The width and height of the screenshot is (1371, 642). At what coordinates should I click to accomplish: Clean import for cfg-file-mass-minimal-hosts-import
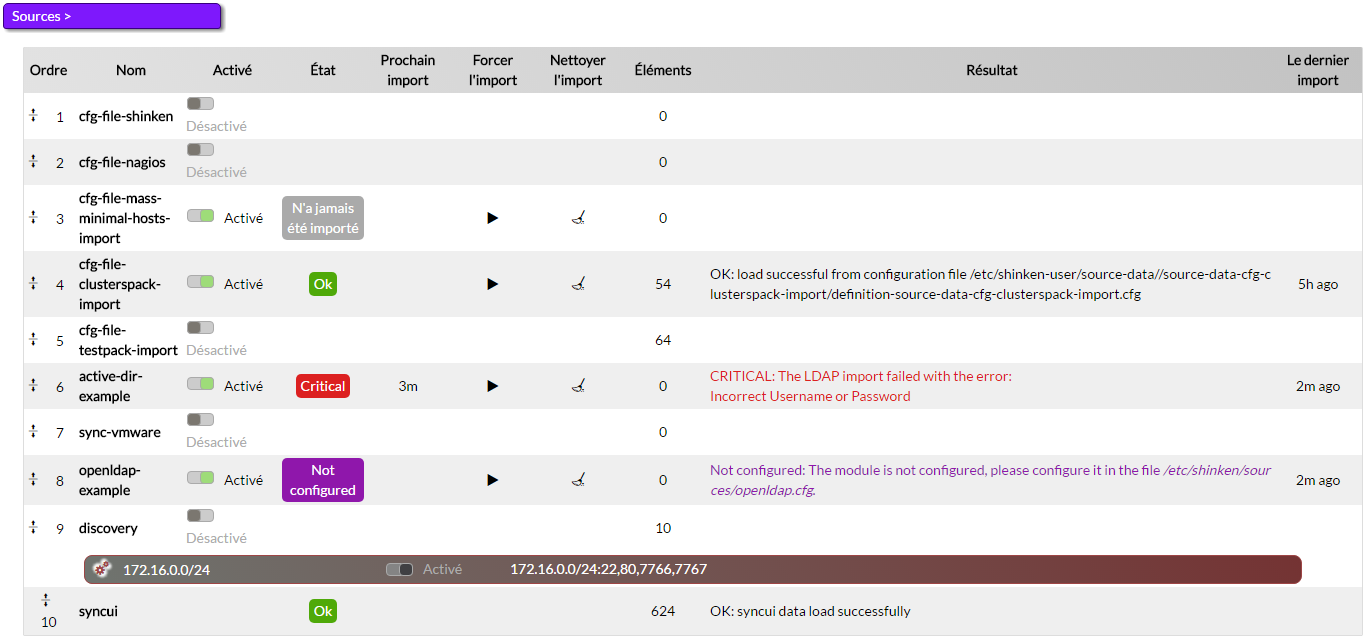pos(578,217)
